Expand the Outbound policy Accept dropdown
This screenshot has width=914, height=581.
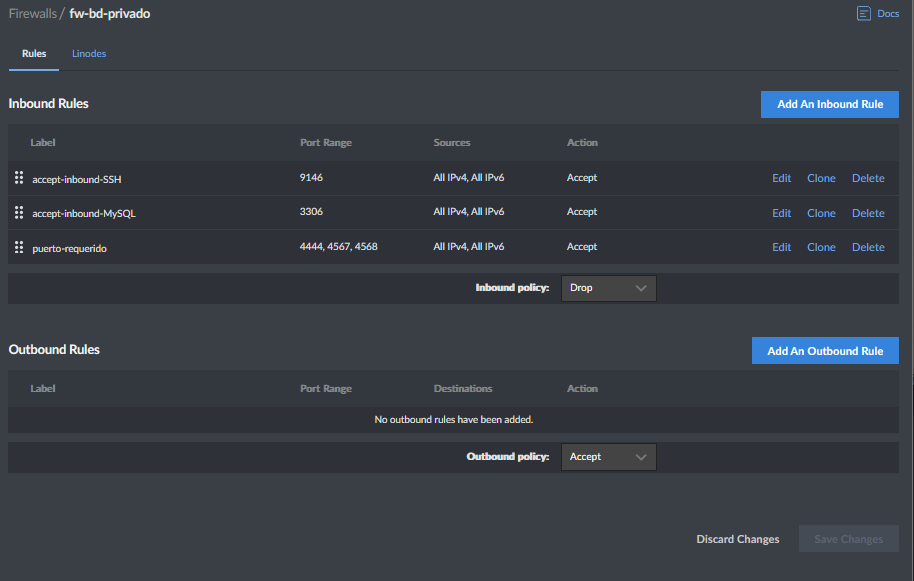tap(609, 457)
